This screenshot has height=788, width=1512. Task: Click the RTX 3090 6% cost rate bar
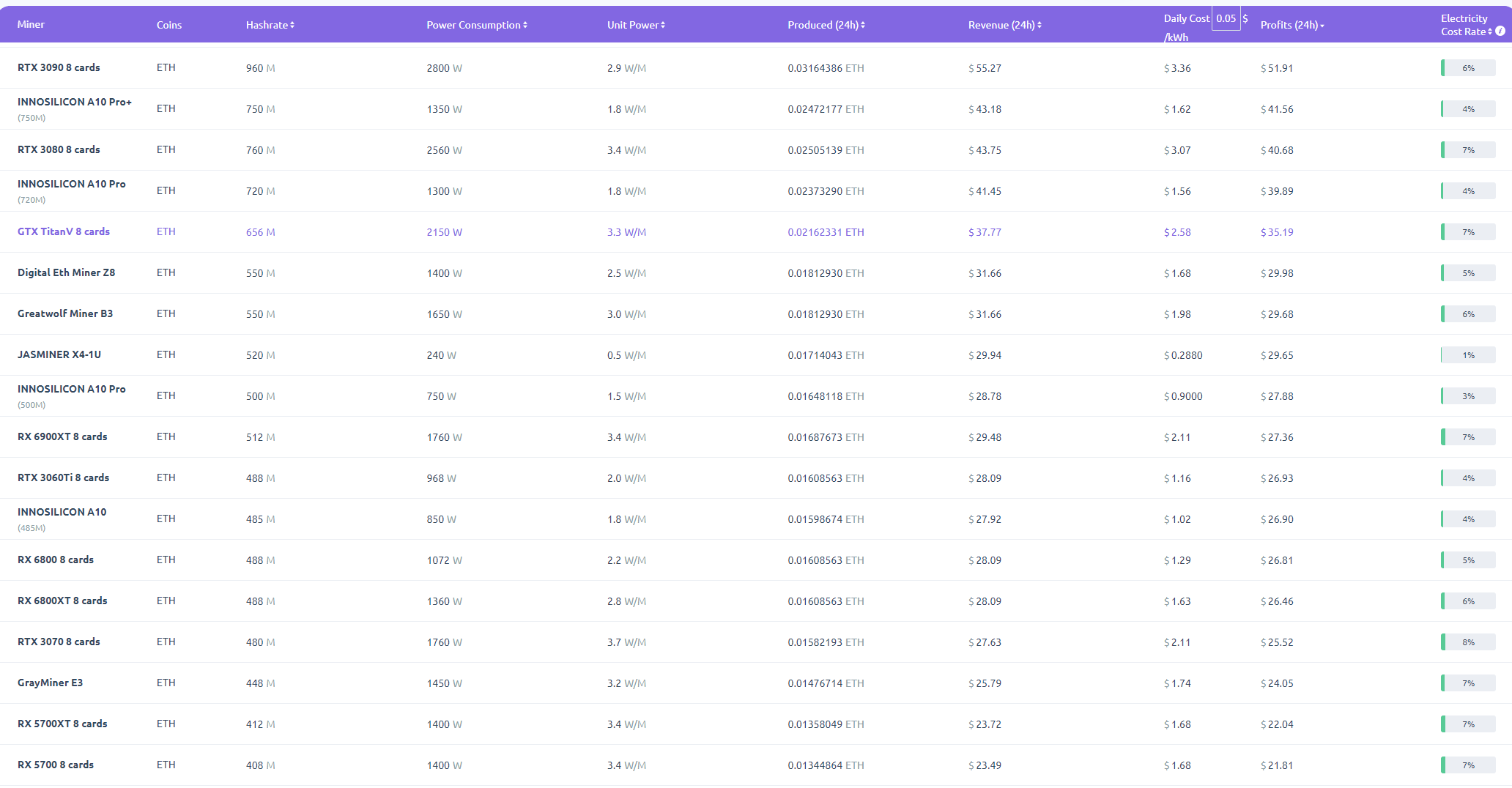(1467, 68)
